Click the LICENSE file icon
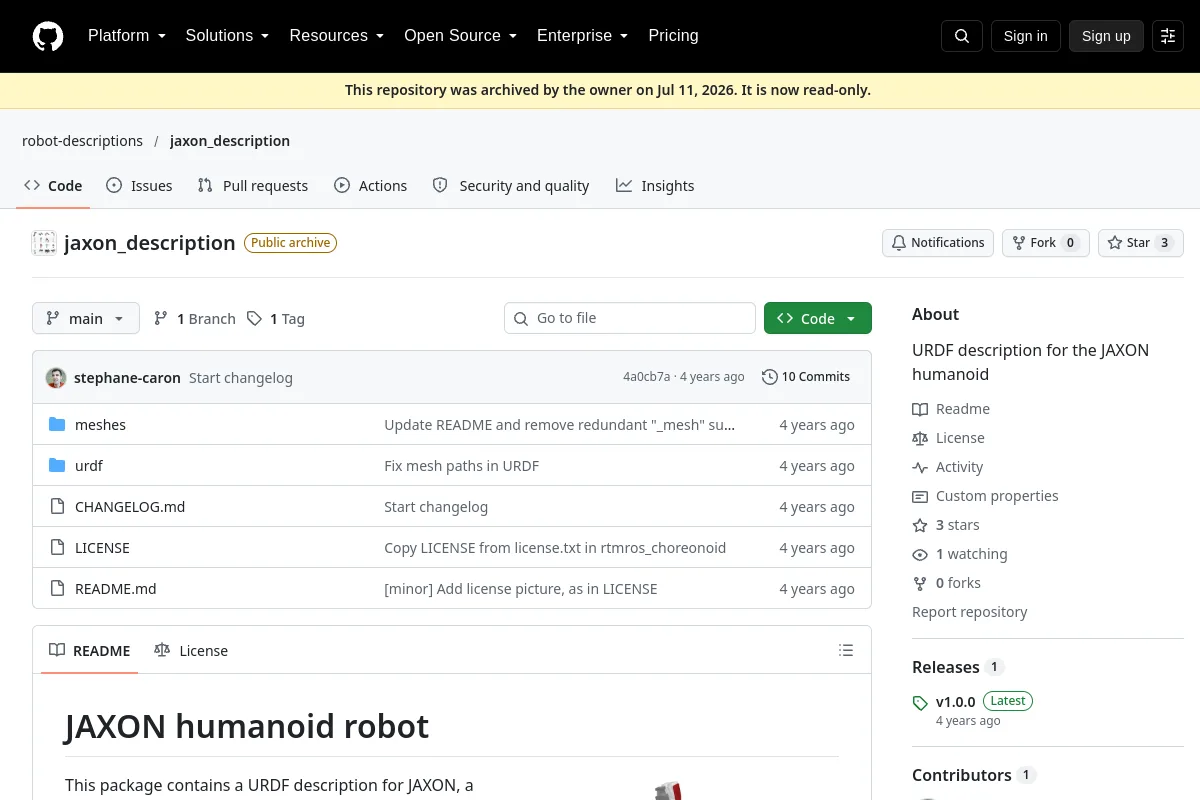 click(x=57, y=548)
